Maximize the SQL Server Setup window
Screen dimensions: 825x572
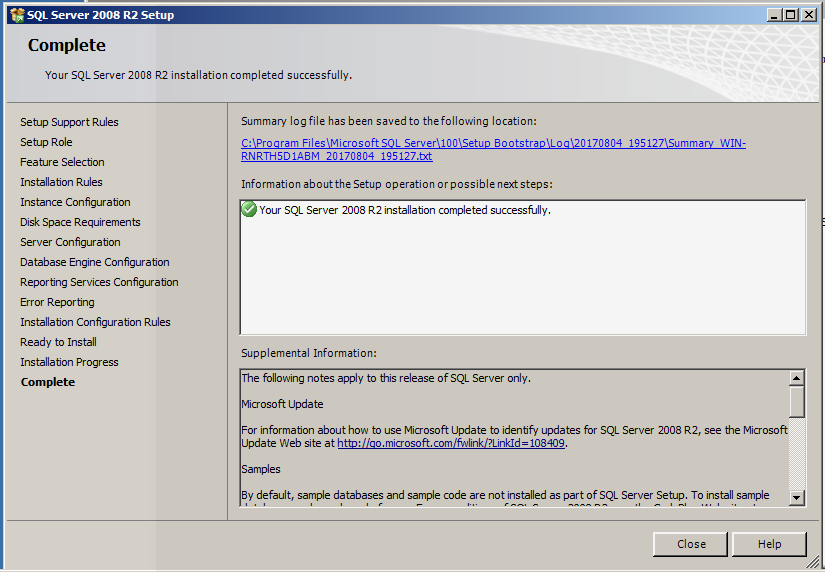(790, 15)
